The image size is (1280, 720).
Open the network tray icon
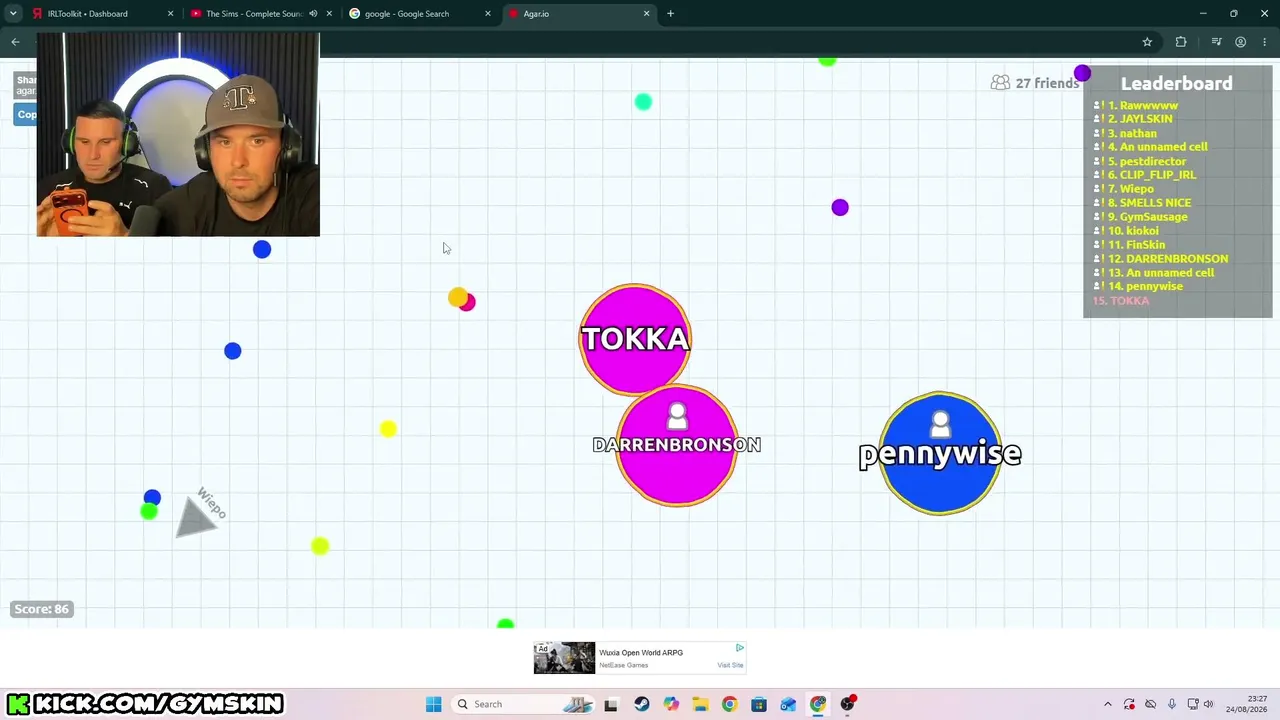click(x=1193, y=704)
